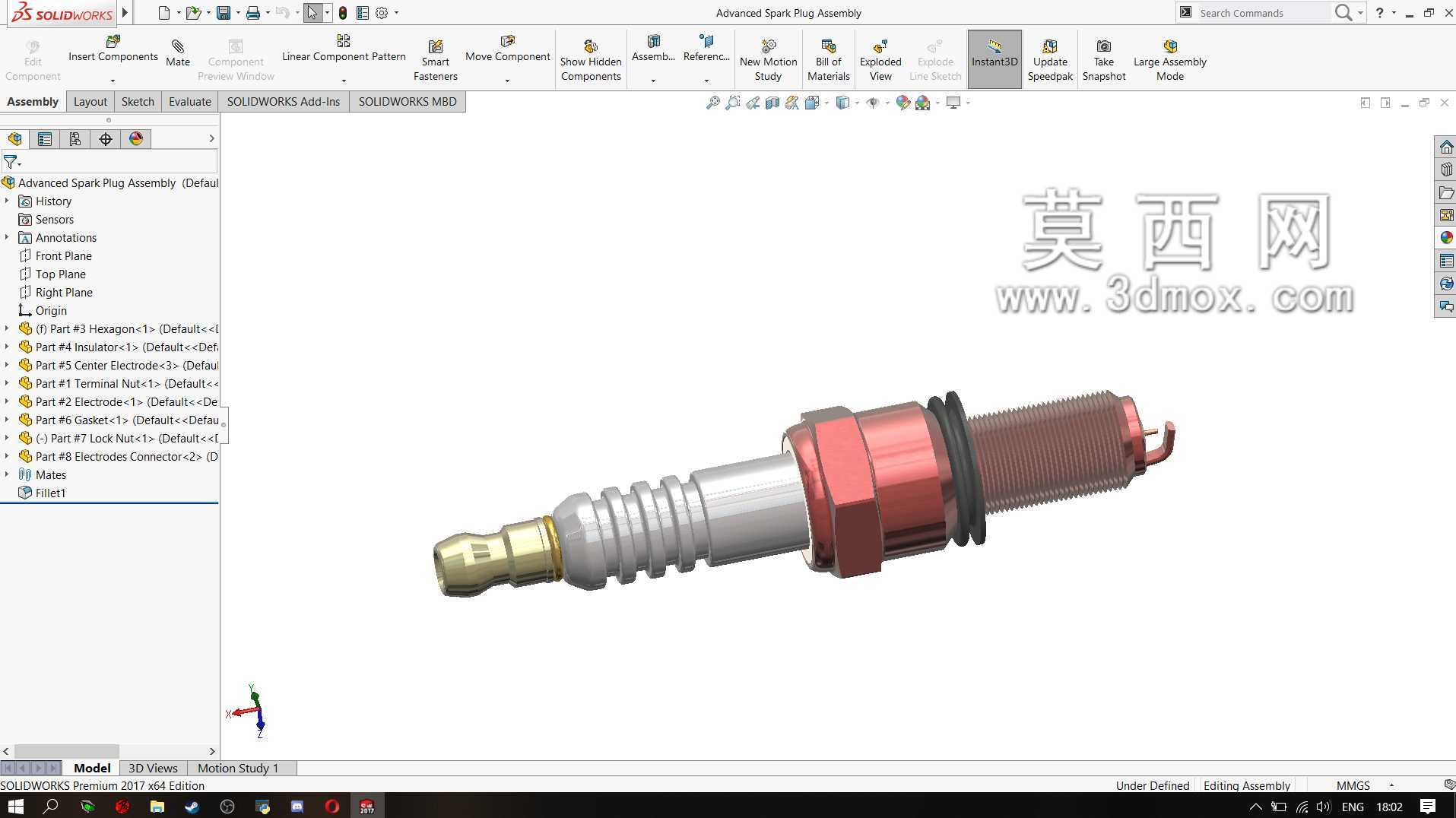Select Part #1 Terminal Nut component

(x=118, y=383)
